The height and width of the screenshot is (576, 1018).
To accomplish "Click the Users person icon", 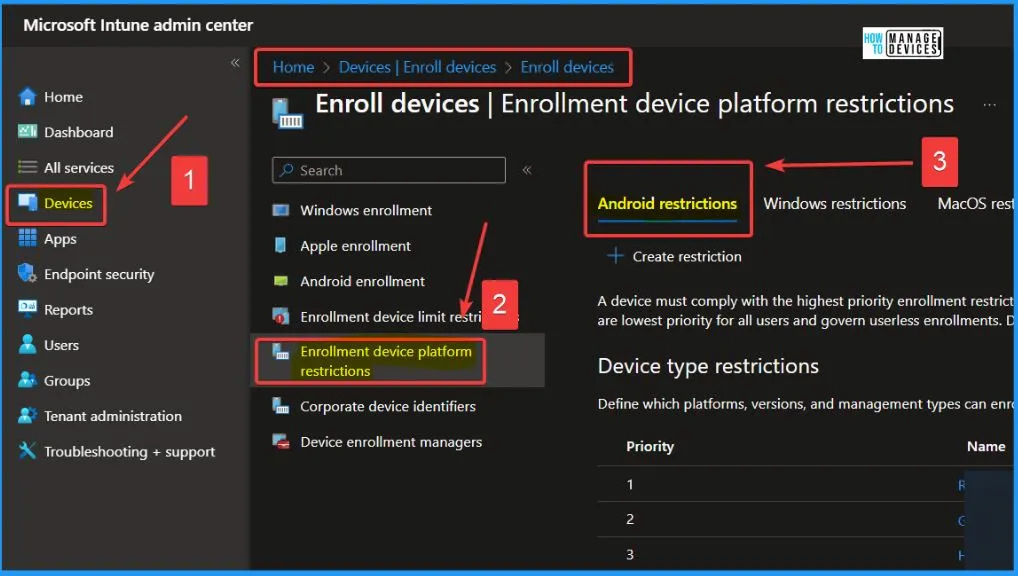I will 27,345.
